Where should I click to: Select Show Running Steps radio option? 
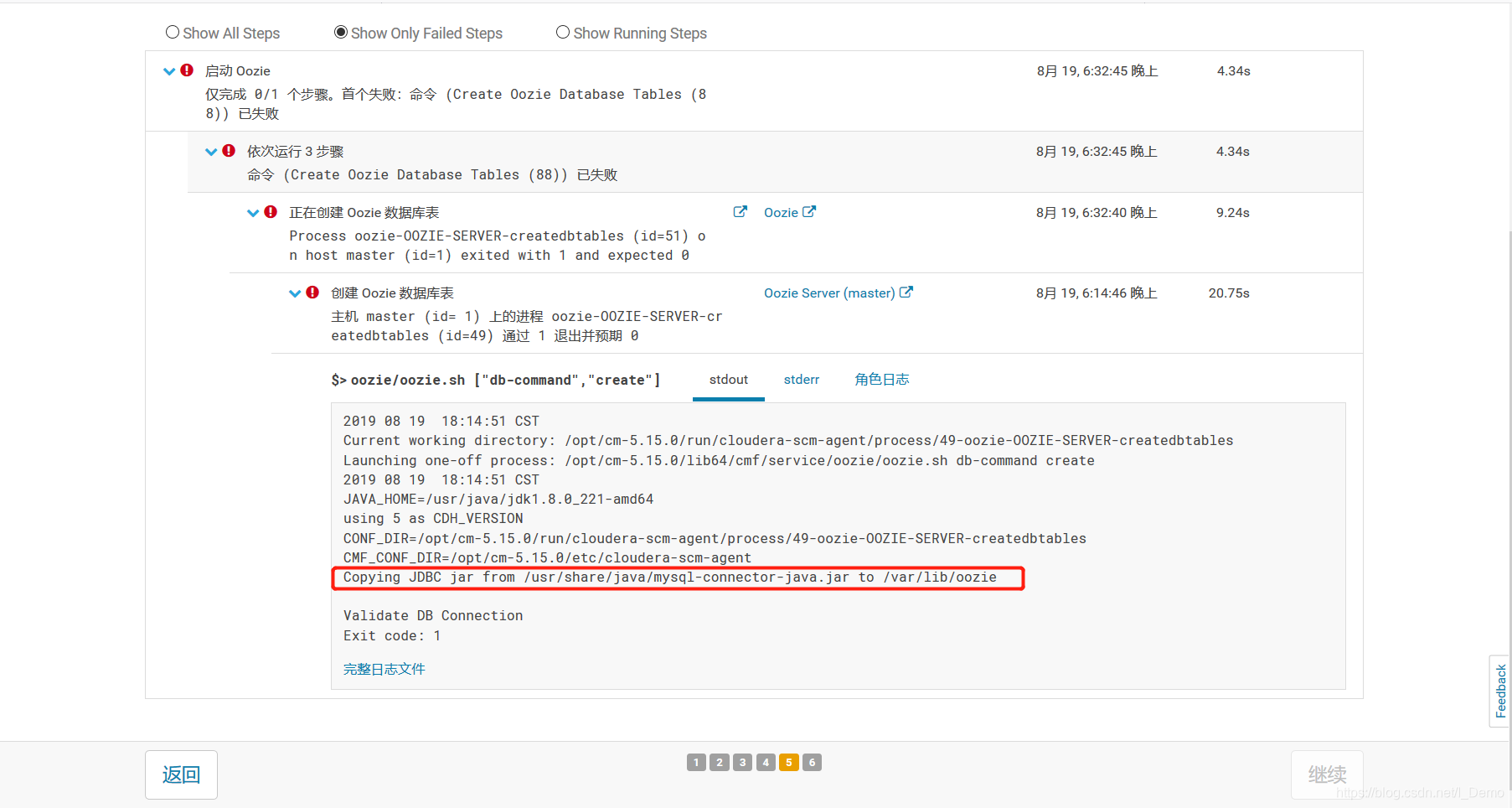[563, 33]
